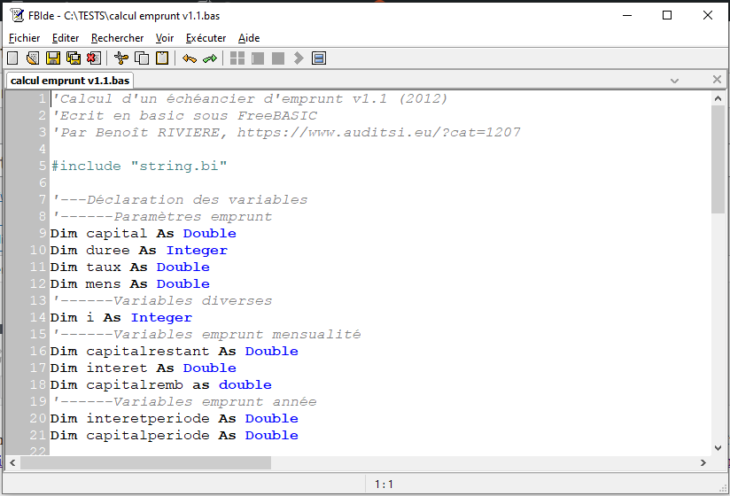Image resolution: width=730 pixels, height=496 pixels.
Task: Click the Open file toolbar icon
Action: (x=33, y=59)
